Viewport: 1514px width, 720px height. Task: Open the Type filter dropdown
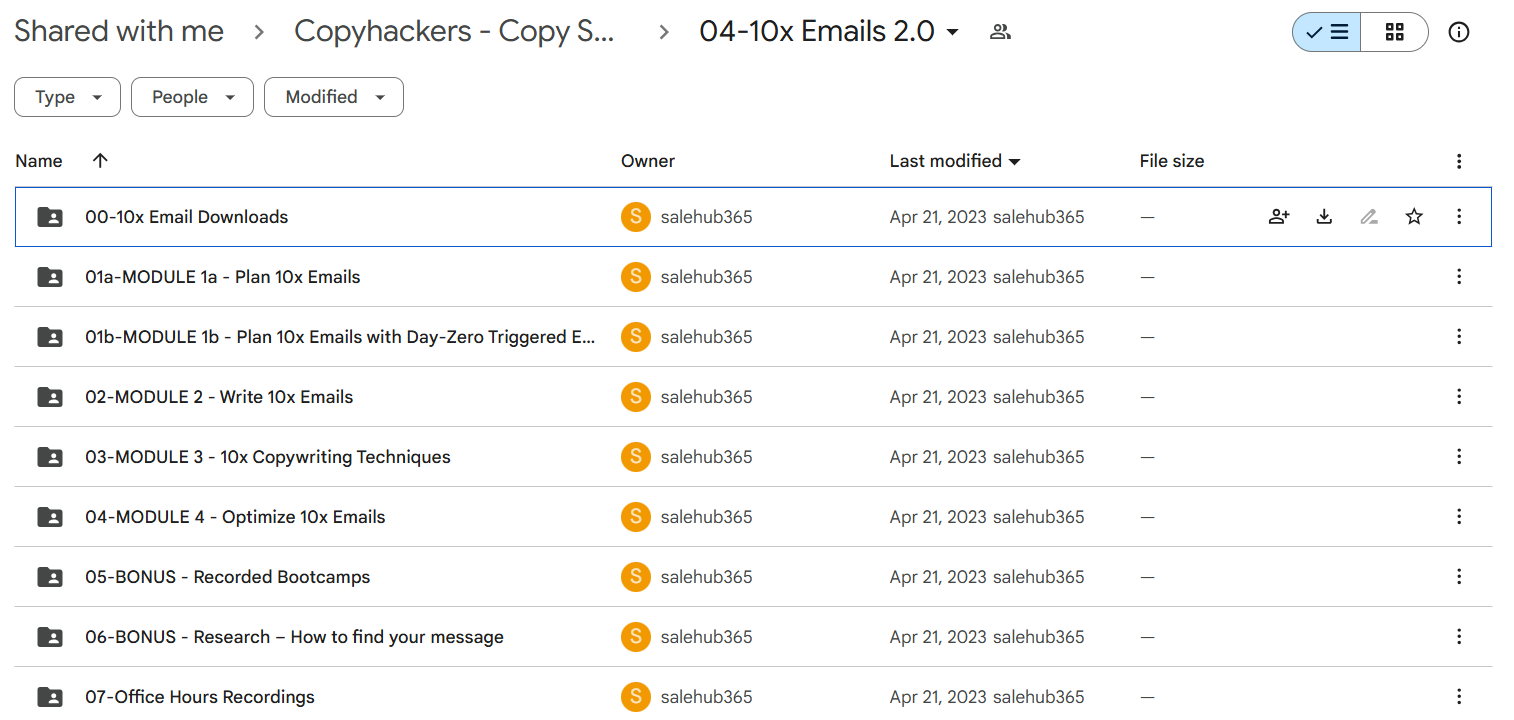(x=67, y=97)
